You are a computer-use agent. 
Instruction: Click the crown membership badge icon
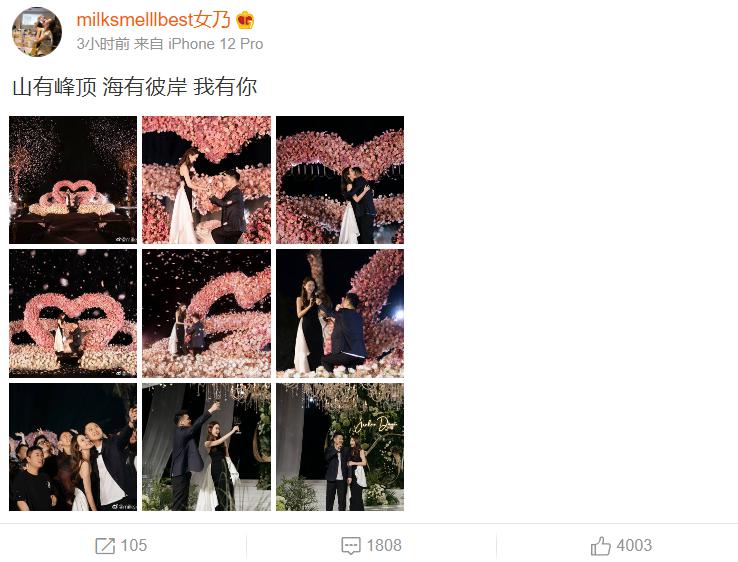pyautogui.click(x=245, y=20)
